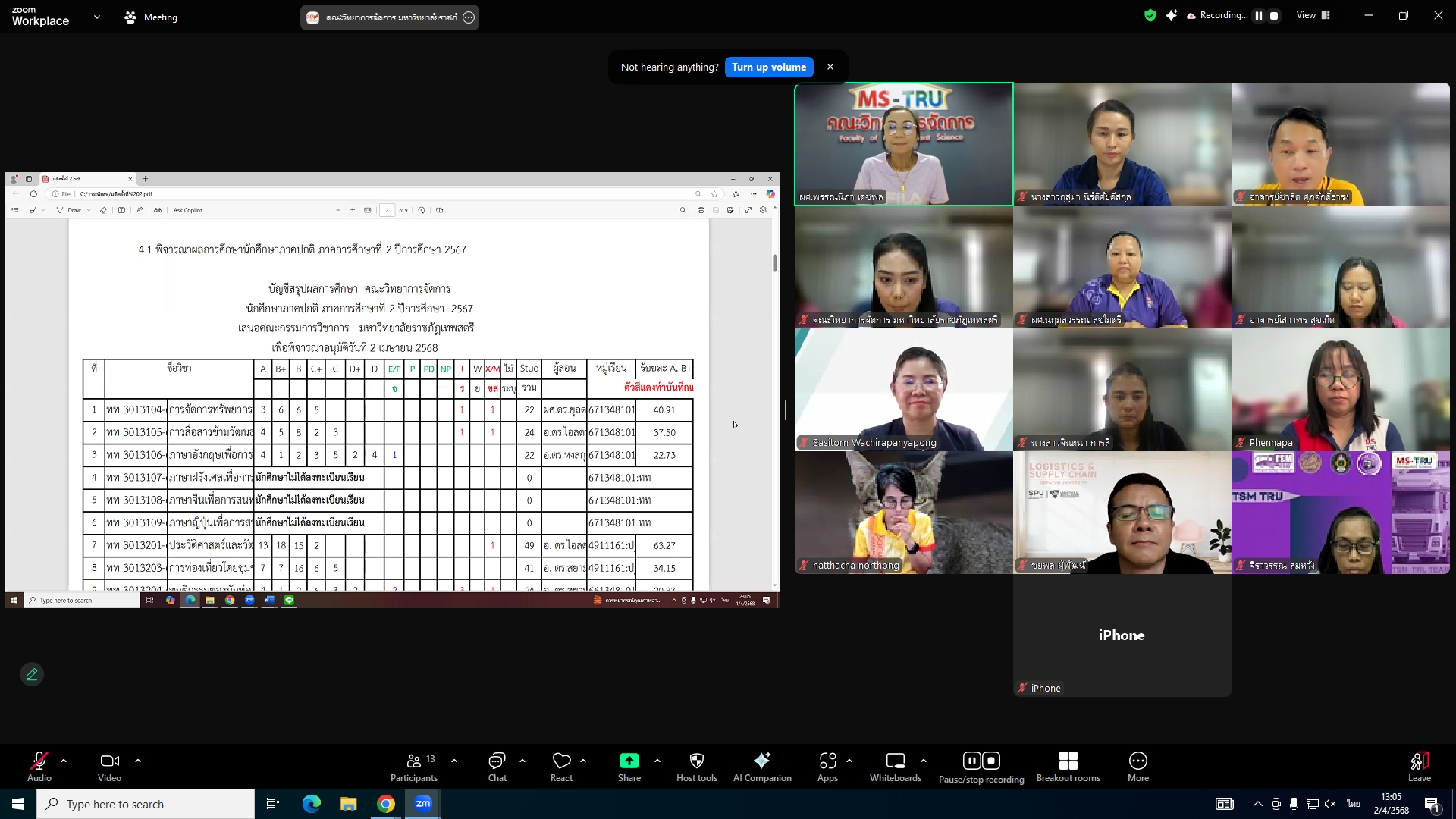
Task: Unmute the Audio microphone
Action: pyautogui.click(x=39, y=761)
